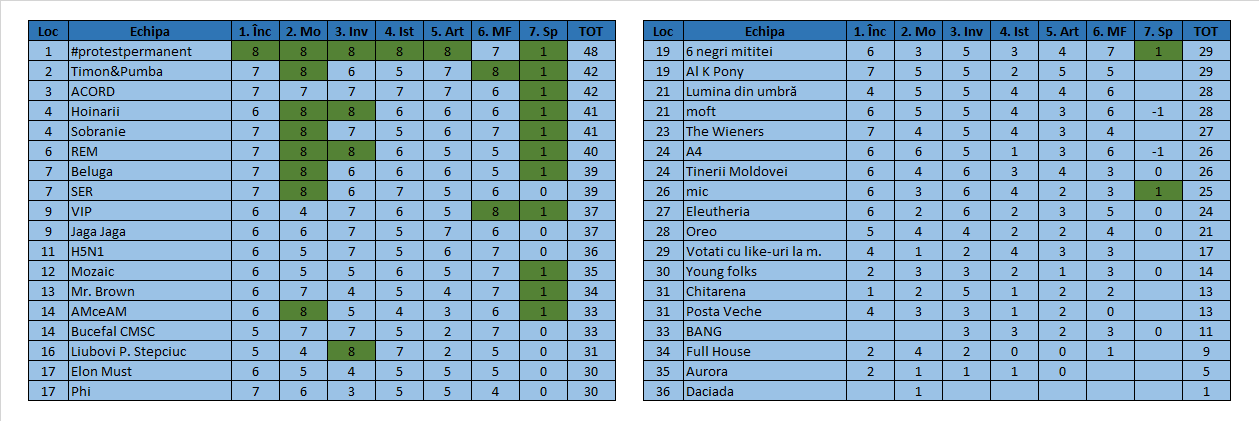
Task: Click the '2. Mo' column header in left table
Action: 303,31
